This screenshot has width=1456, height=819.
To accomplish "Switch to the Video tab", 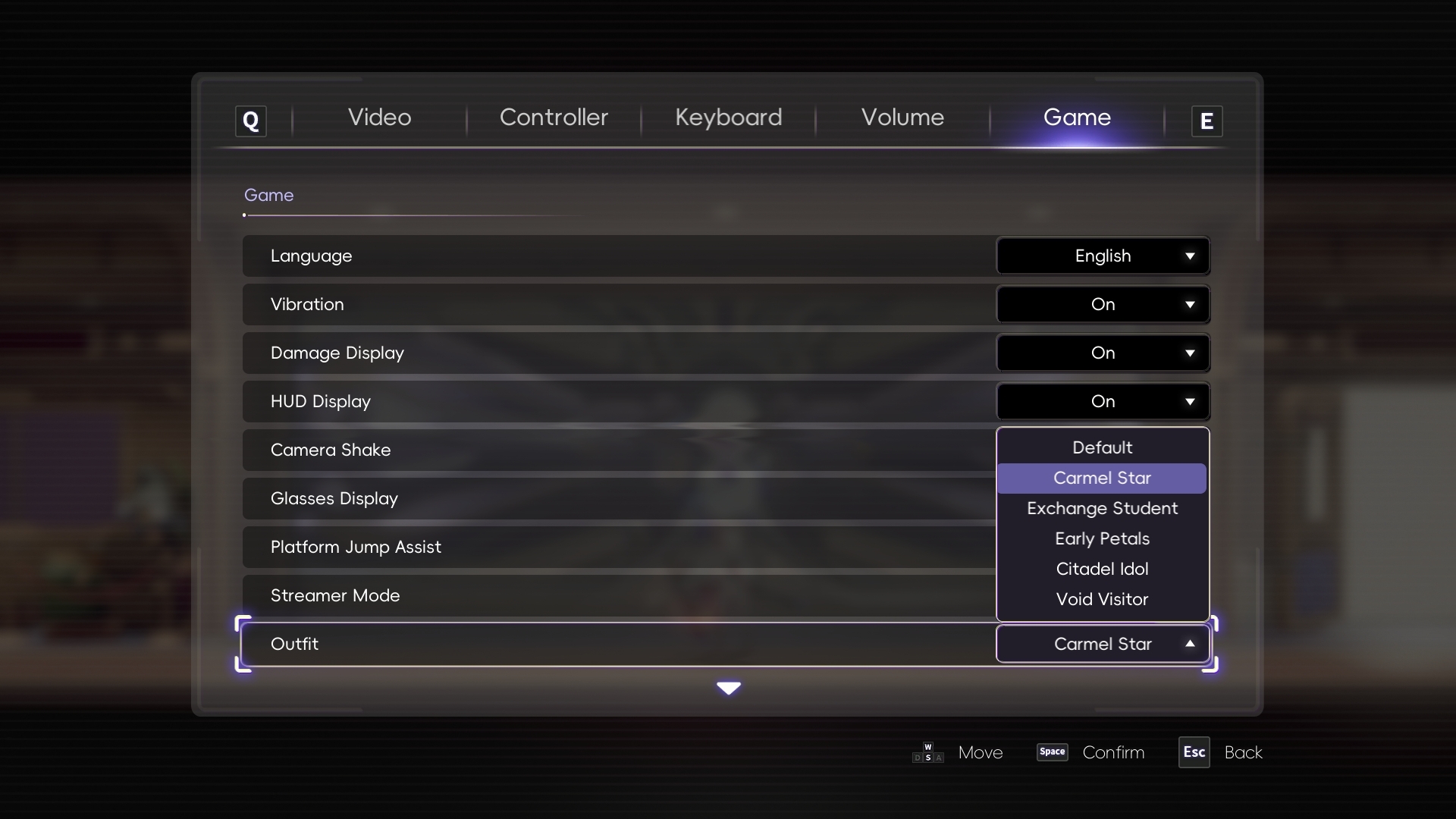I will coord(379,117).
